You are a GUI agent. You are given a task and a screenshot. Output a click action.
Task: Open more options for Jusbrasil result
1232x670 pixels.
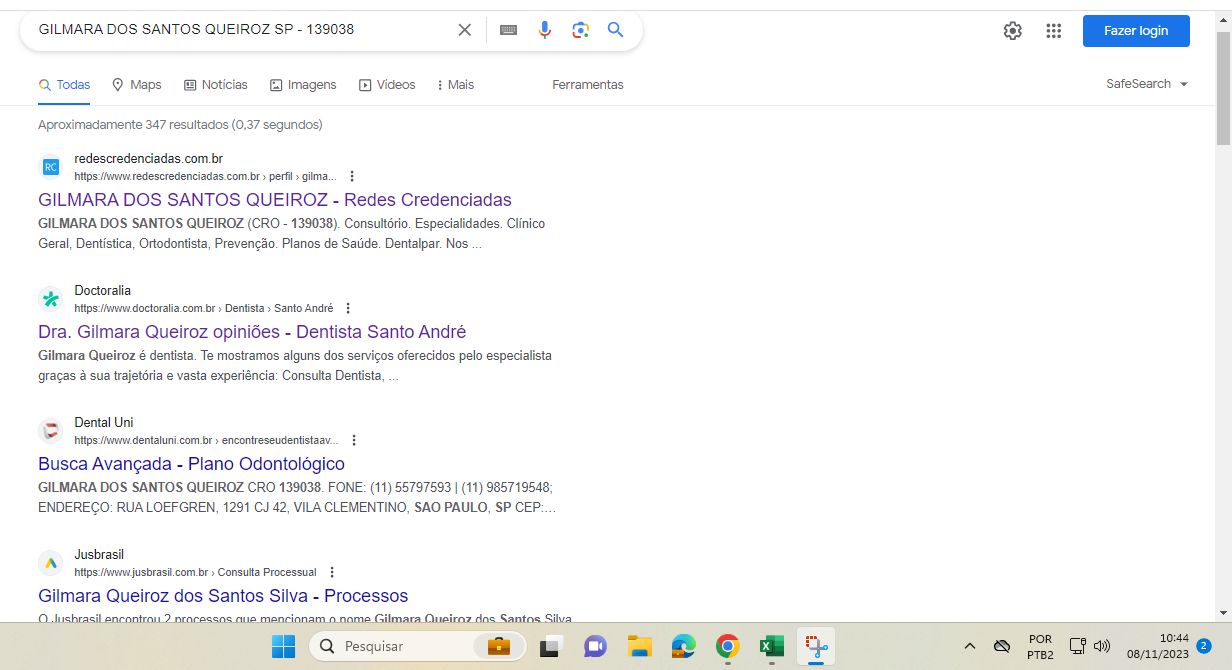click(x=332, y=572)
